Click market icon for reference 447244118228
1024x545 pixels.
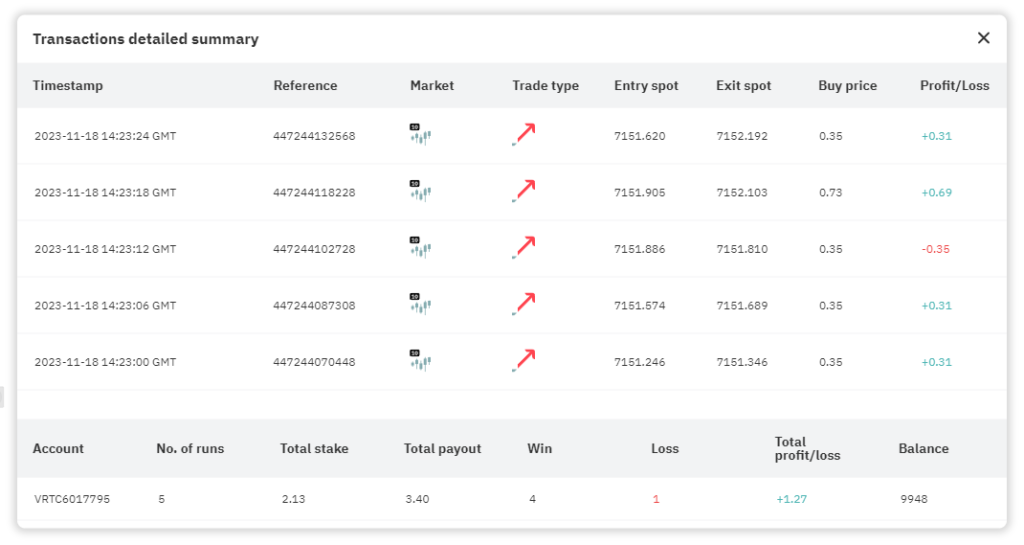point(420,191)
